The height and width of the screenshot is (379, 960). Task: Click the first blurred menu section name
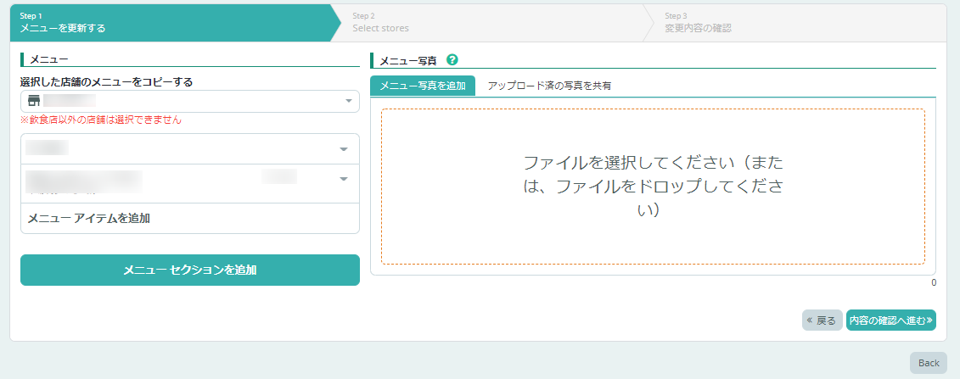pos(47,148)
